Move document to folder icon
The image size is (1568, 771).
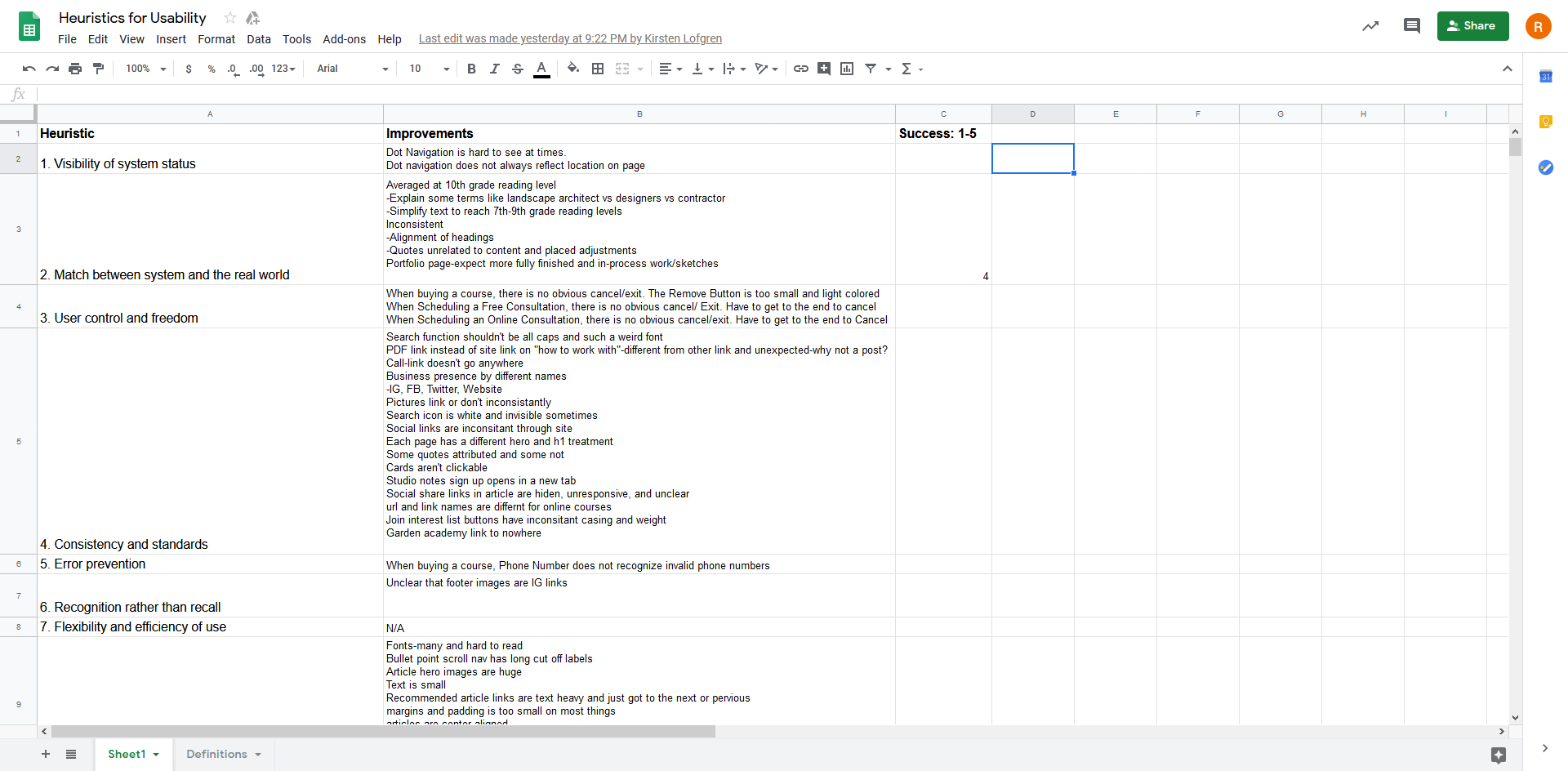[x=253, y=18]
